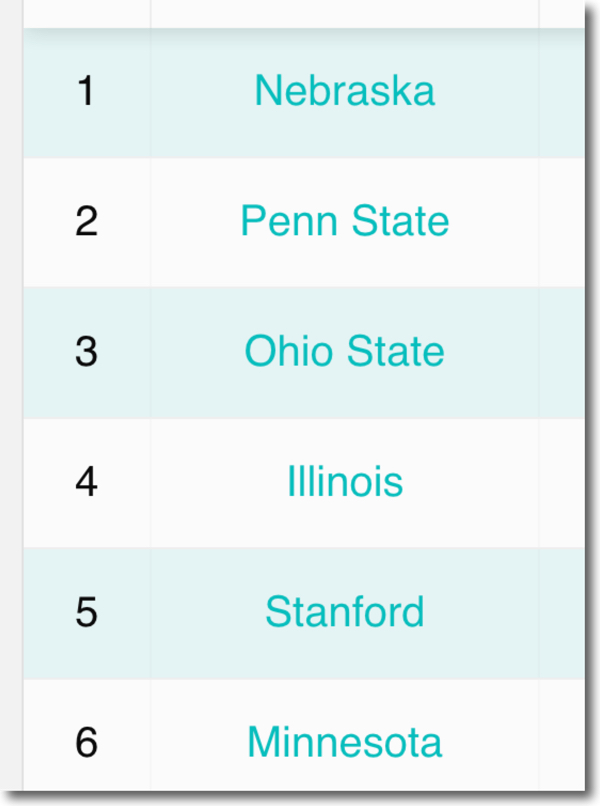Select the Illinois link

tap(344, 482)
